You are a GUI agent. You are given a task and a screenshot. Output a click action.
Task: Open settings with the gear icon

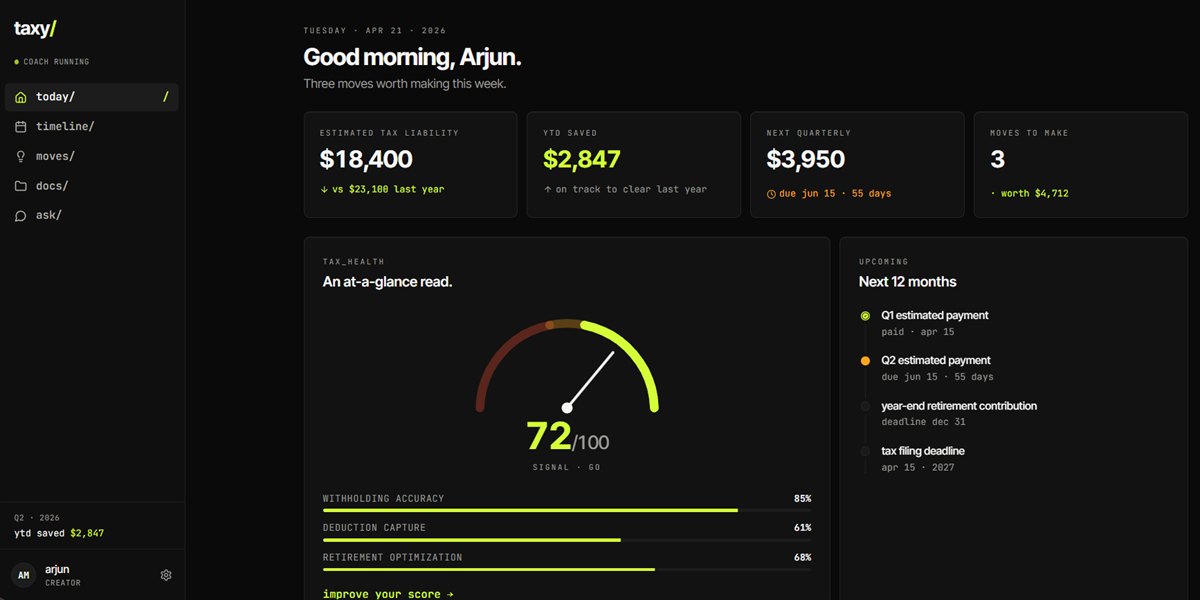click(166, 575)
